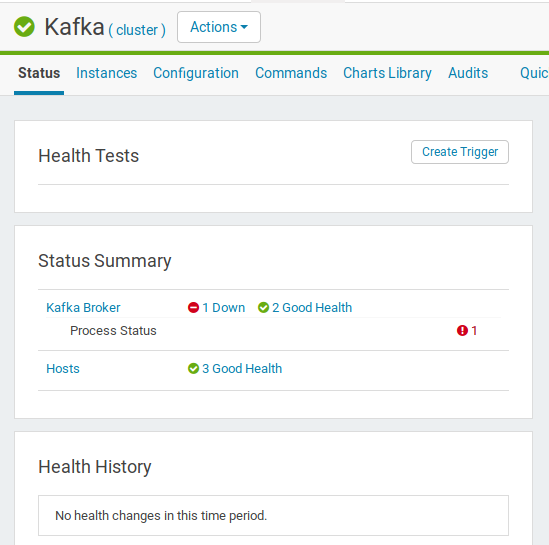Click the Health Tests heading
Screen dimensions: 549x545
(89, 156)
